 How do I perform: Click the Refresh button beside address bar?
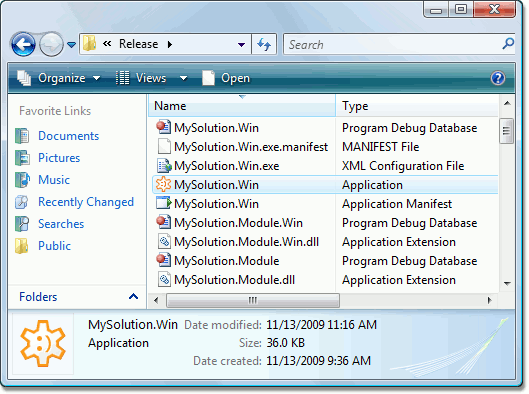(x=264, y=44)
